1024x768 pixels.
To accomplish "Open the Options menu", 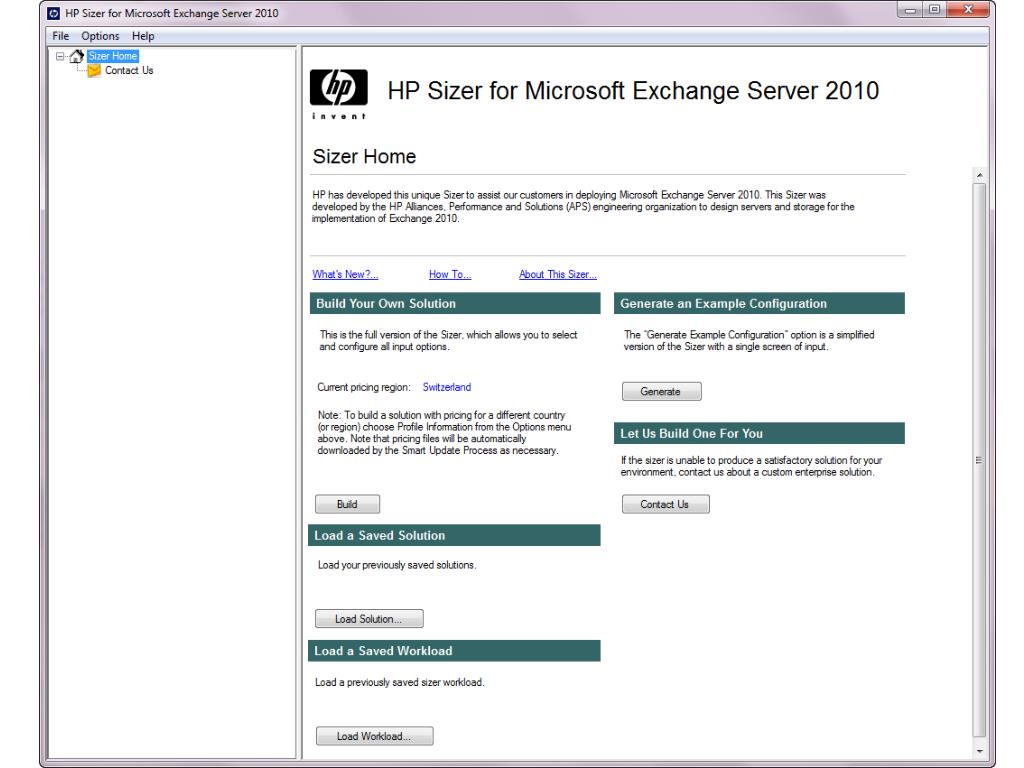I will pyautogui.click(x=100, y=36).
